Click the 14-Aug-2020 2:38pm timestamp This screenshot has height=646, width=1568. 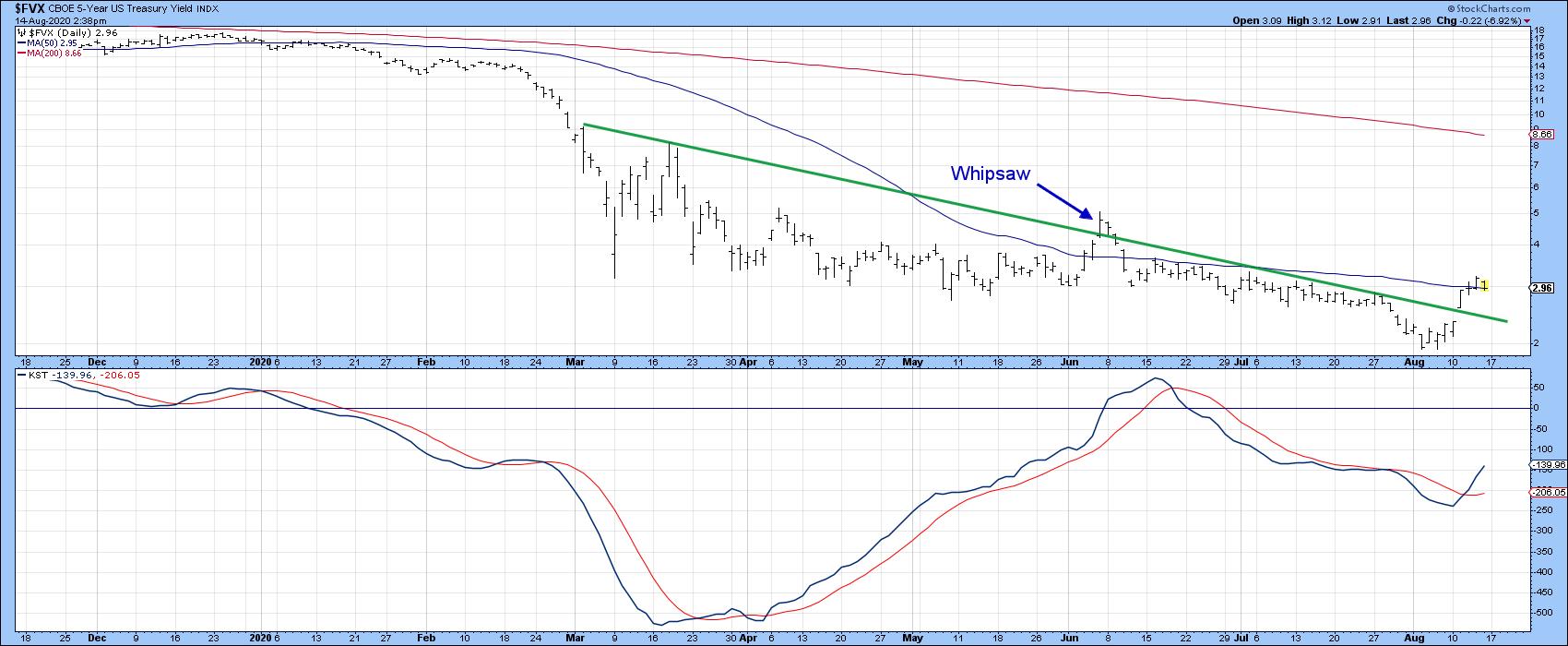coord(46,19)
